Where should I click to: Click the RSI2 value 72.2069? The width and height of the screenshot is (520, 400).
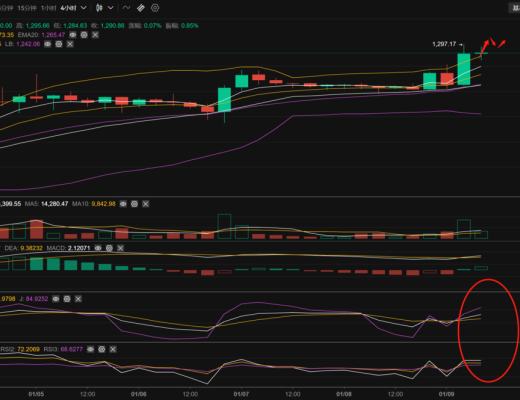28,349
